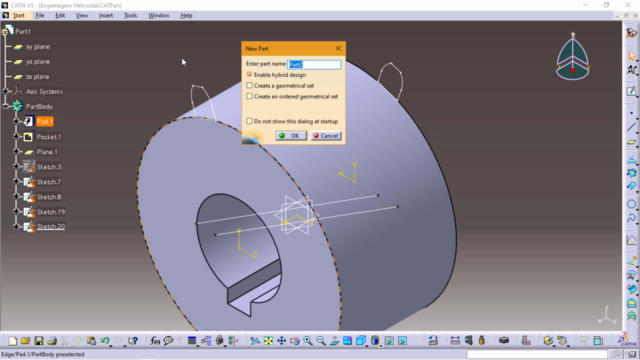Expand the Axis Systems tree node
This screenshot has height=360, width=640.
point(5,91)
